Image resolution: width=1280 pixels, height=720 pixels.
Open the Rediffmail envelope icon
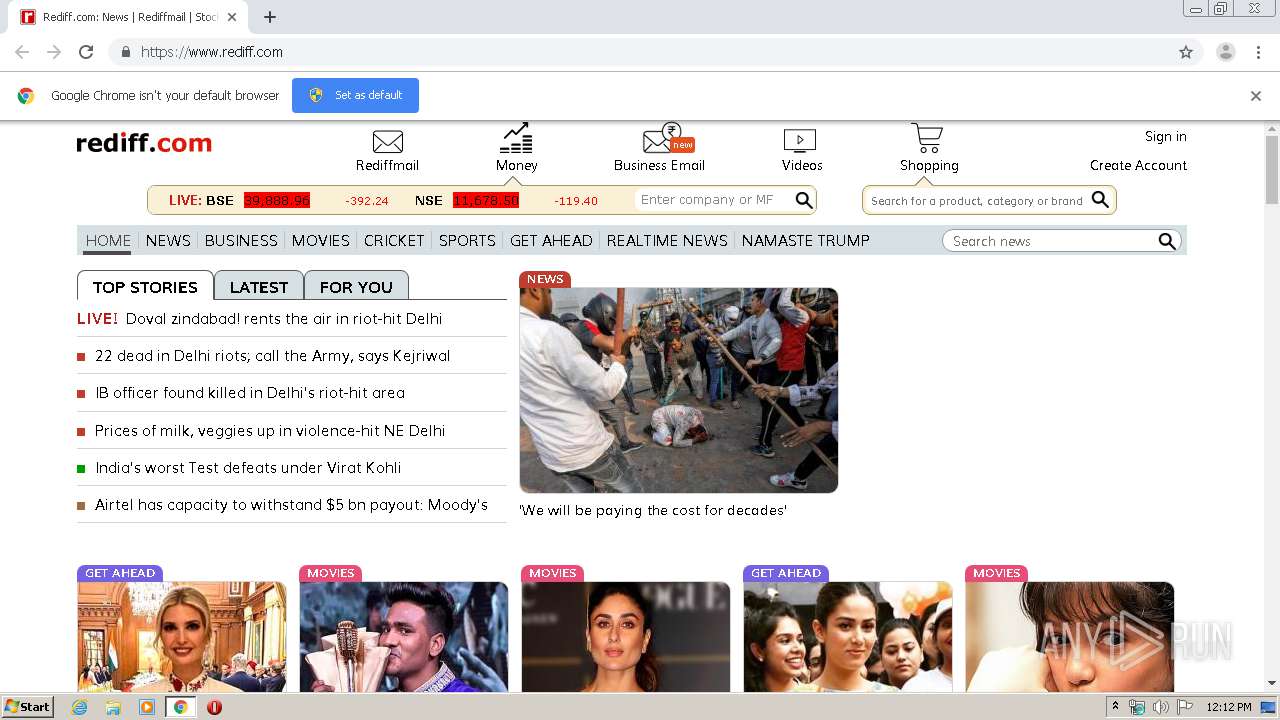click(x=387, y=142)
